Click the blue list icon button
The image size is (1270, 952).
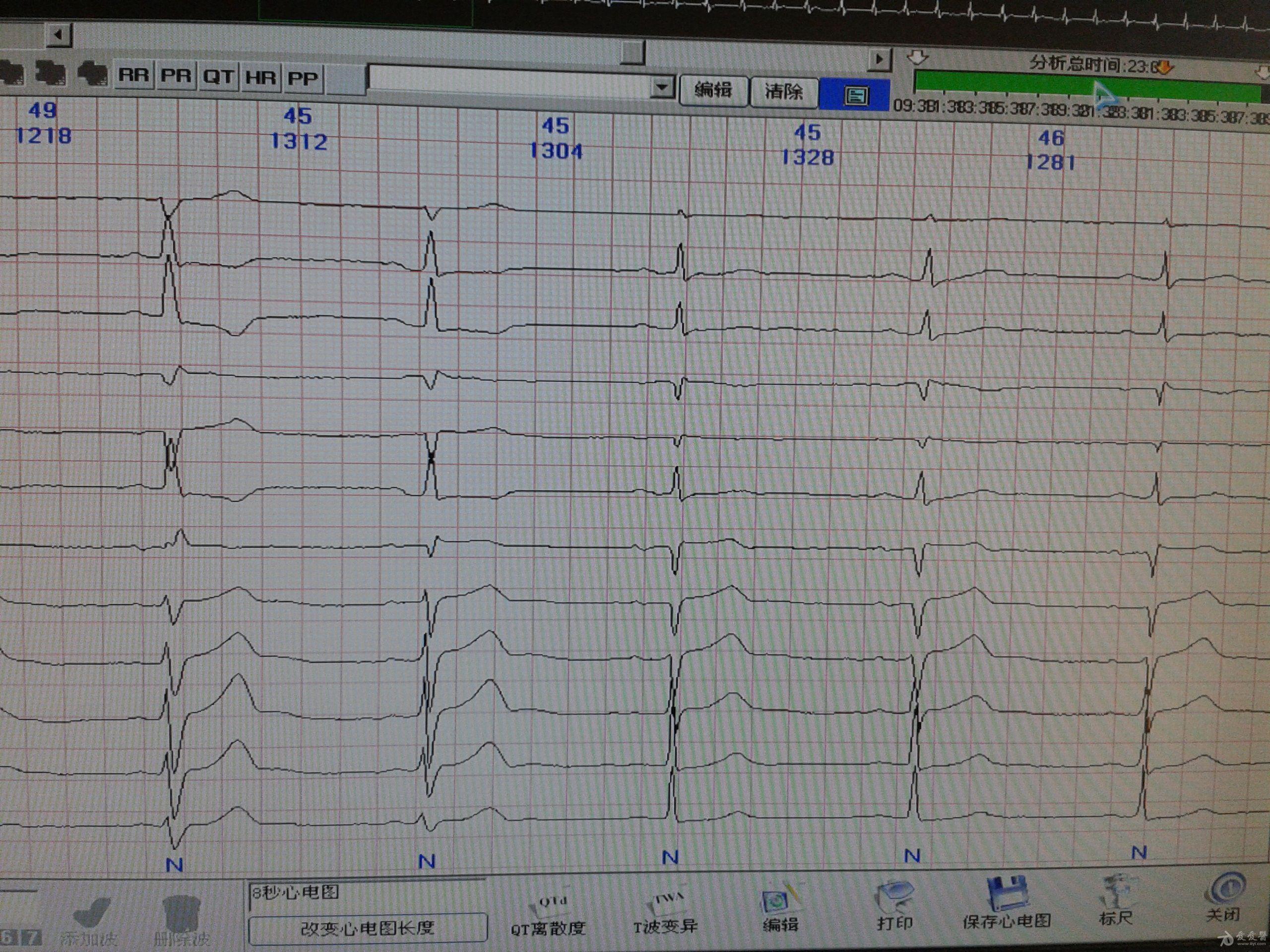point(855,95)
